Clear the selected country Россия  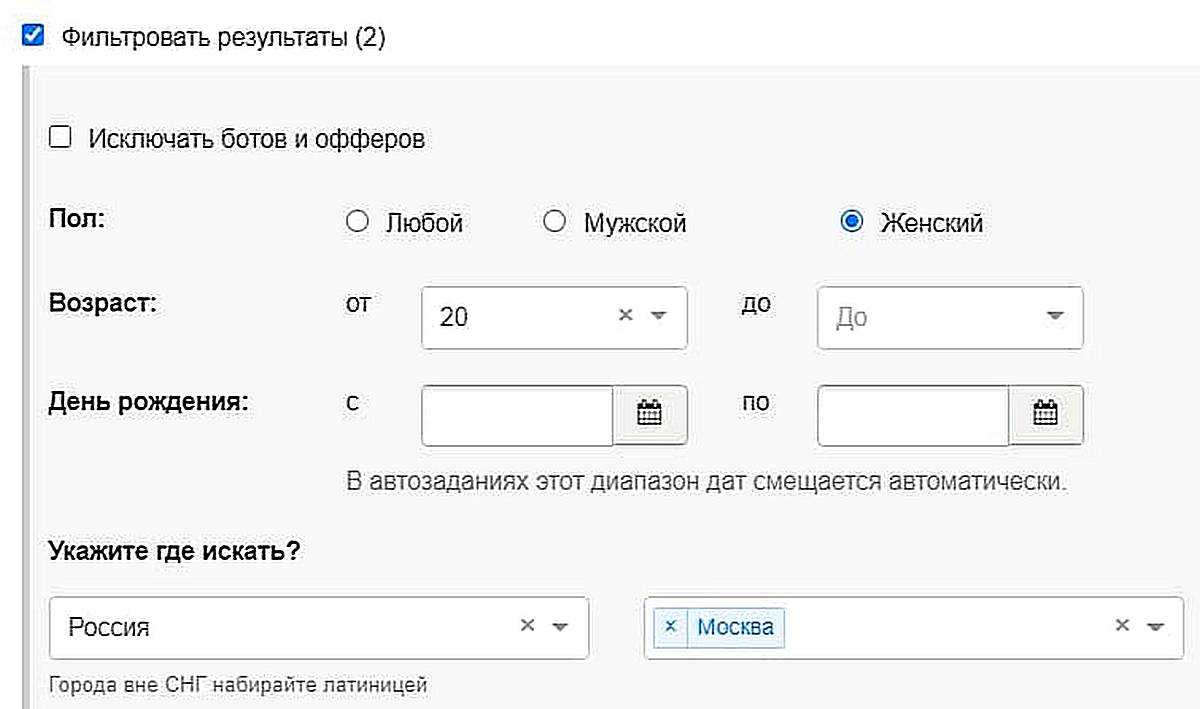coord(527,626)
